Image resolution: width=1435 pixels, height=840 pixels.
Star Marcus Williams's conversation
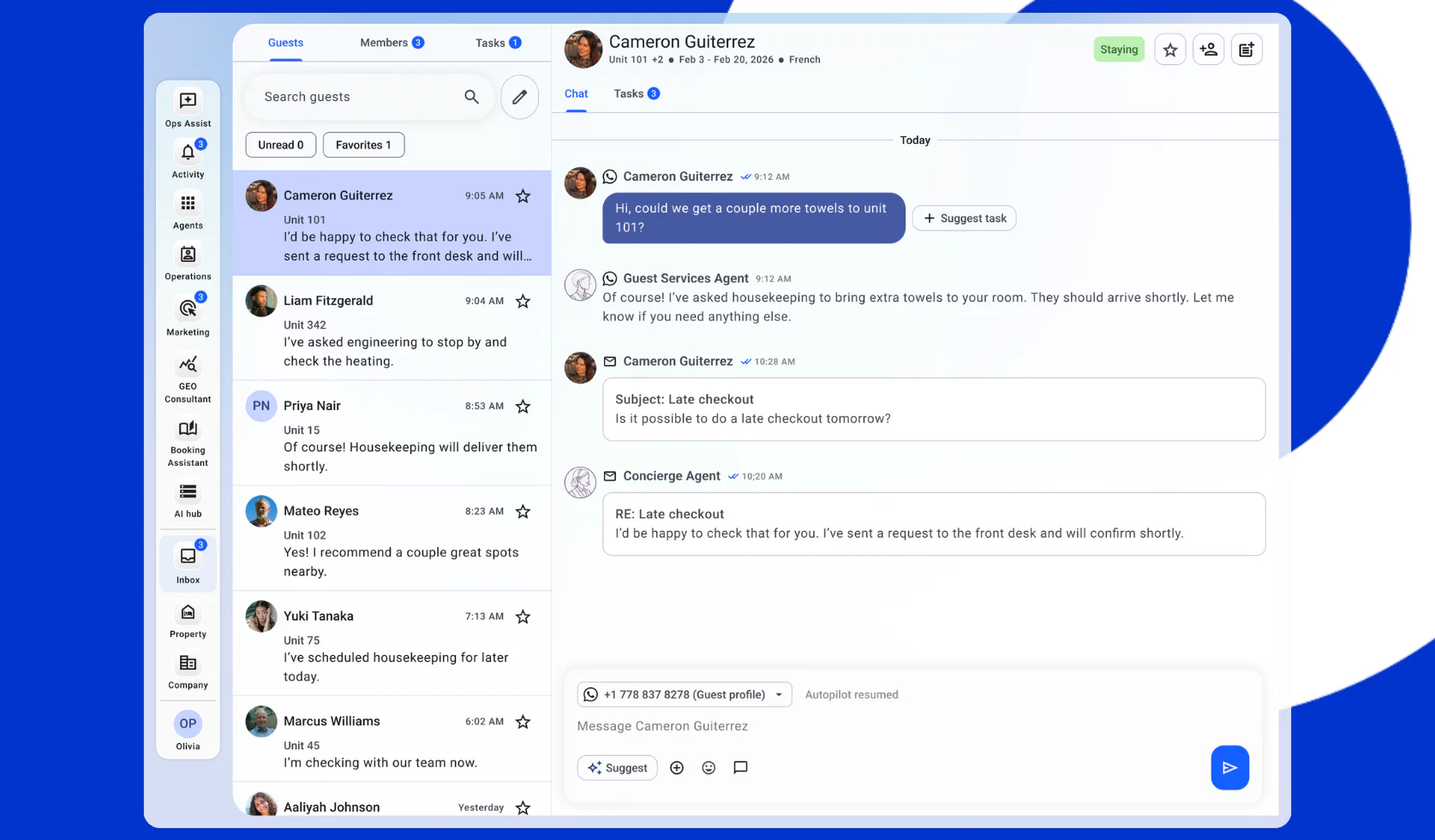tap(523, 723)
